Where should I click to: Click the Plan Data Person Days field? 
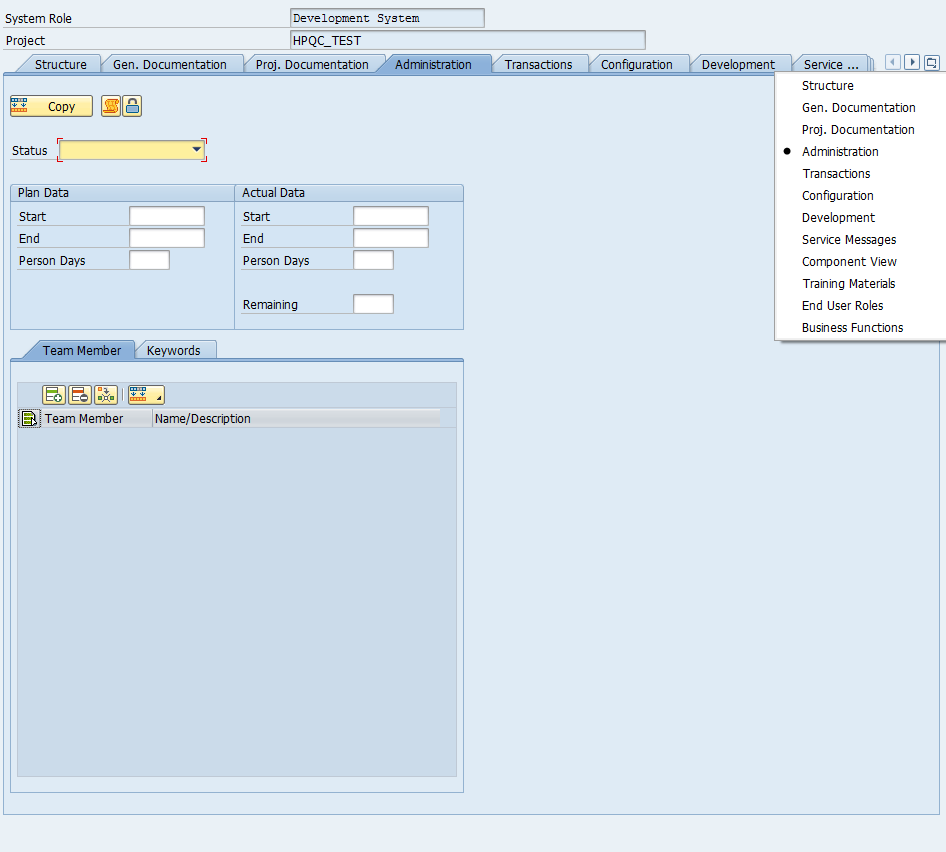pos(150,260)
